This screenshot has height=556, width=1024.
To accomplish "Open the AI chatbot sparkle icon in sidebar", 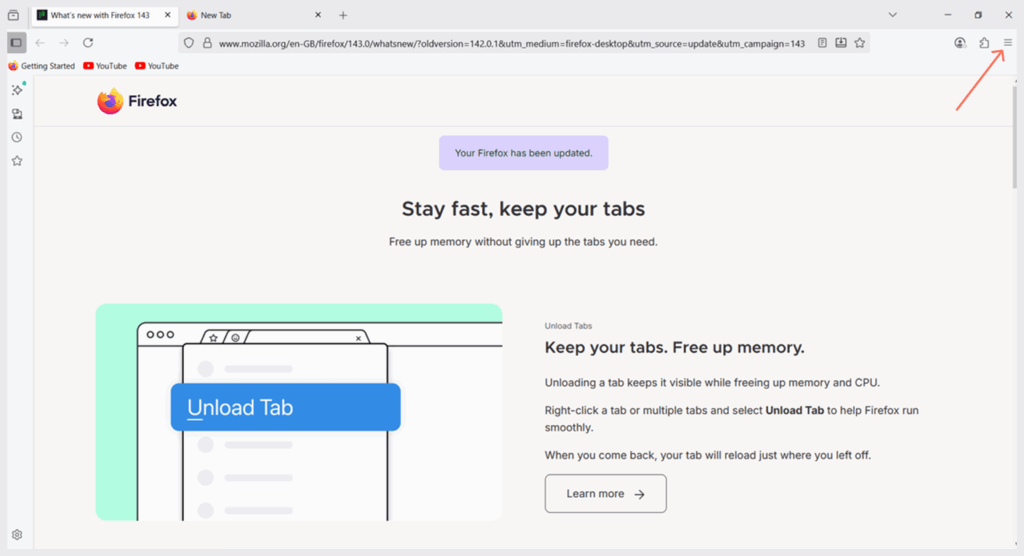I will tap(17, 90).
